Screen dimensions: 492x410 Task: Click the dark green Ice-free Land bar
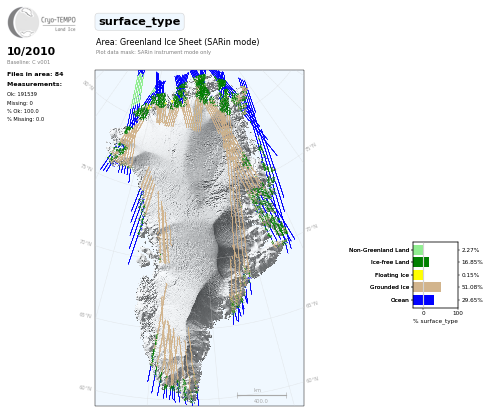[421, 262]
